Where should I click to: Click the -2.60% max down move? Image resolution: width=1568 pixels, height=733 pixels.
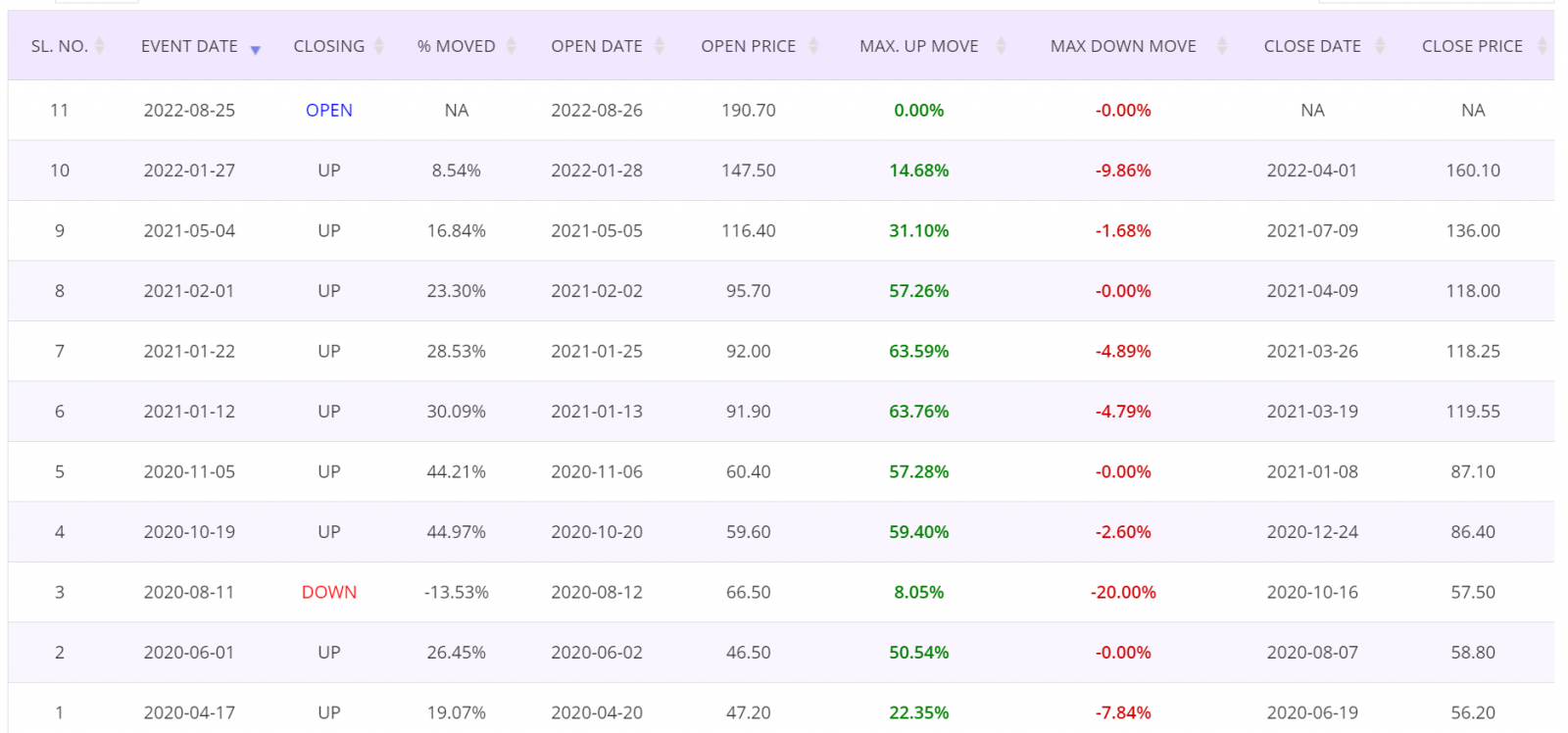(1123, 532)
